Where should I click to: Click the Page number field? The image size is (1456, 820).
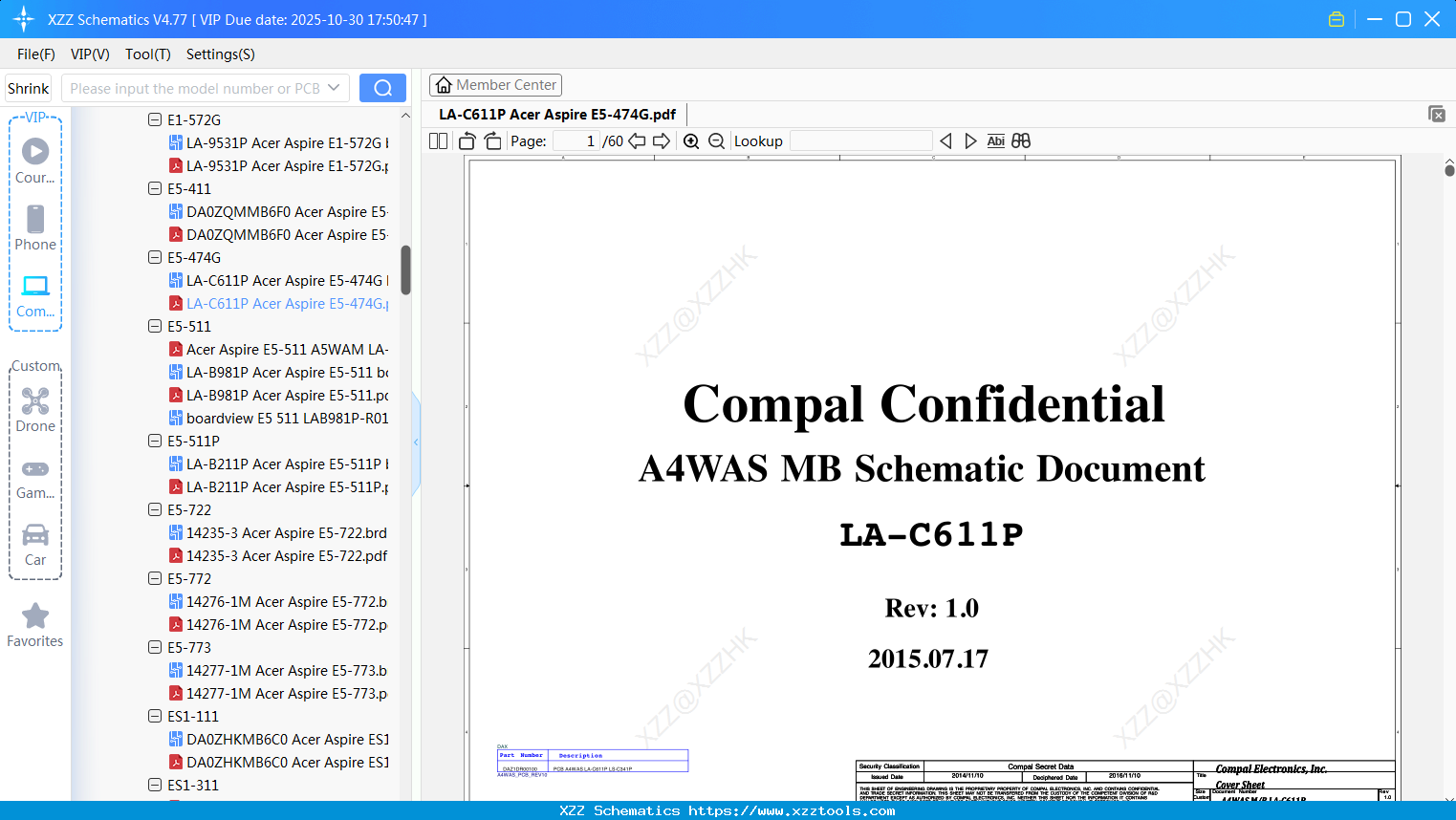pyautogui.click(x=576, y=141)
